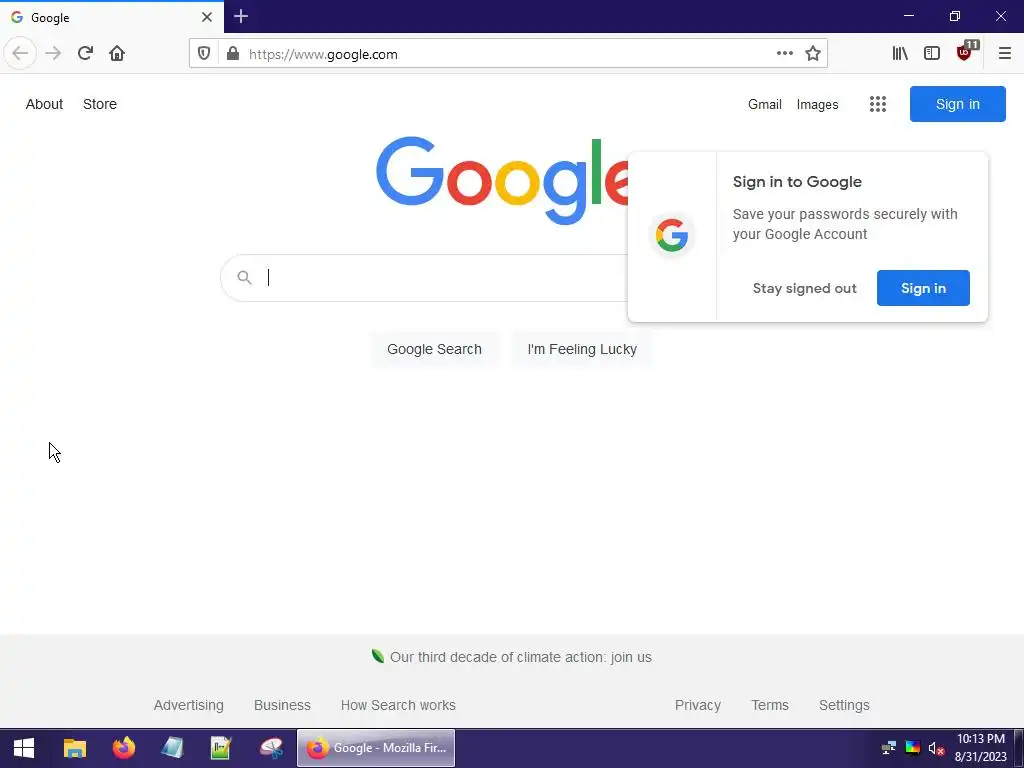Click the large Google logo
The height and width of the screenshot is (768, 1024).
click(x=502, y=181)
